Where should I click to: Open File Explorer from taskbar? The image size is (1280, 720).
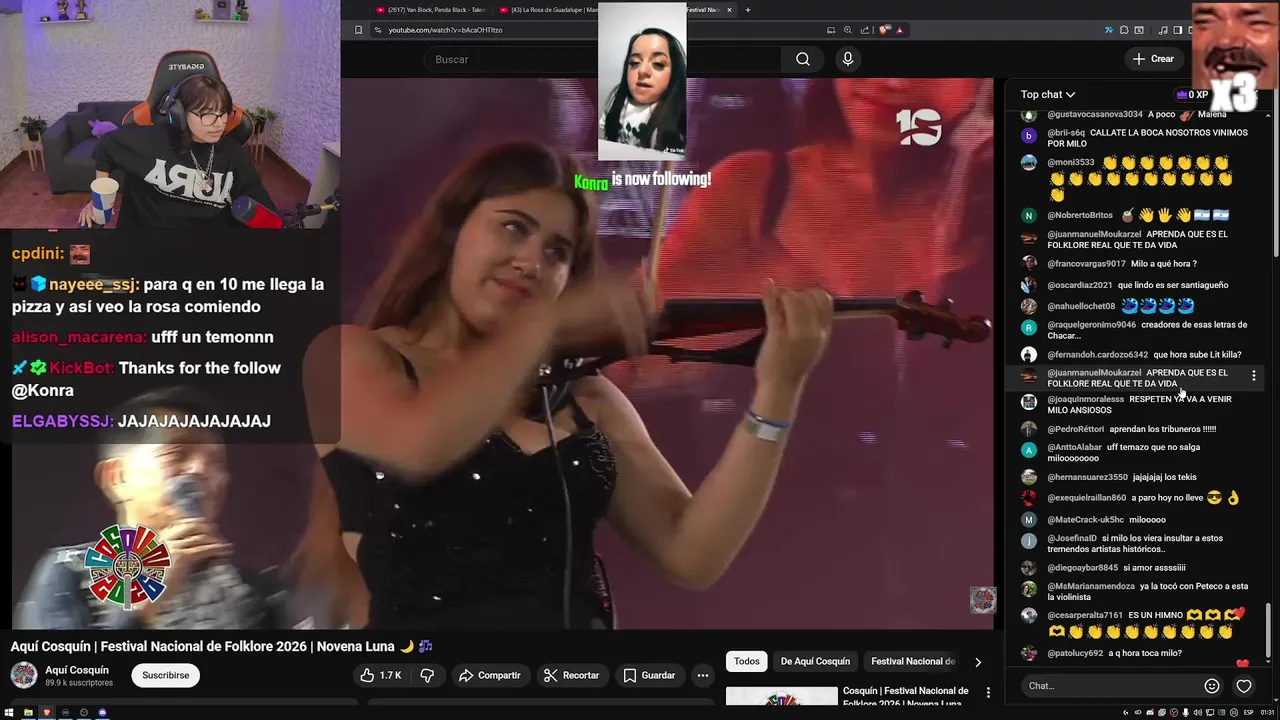click(x=28, y=712)
